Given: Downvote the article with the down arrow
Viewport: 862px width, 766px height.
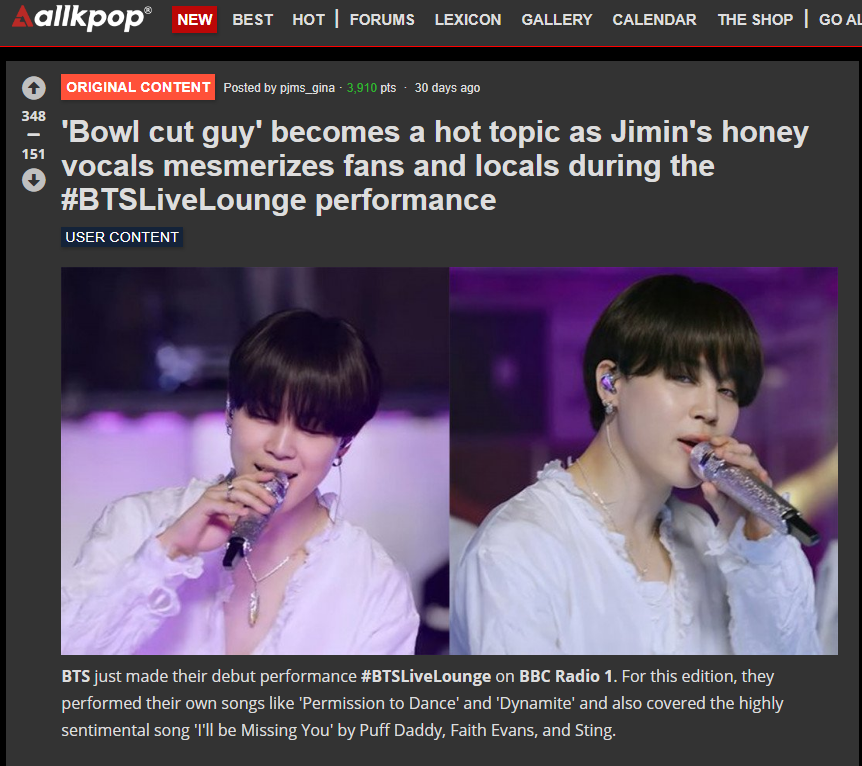Looking at the screenshot, I should (34, 180).
